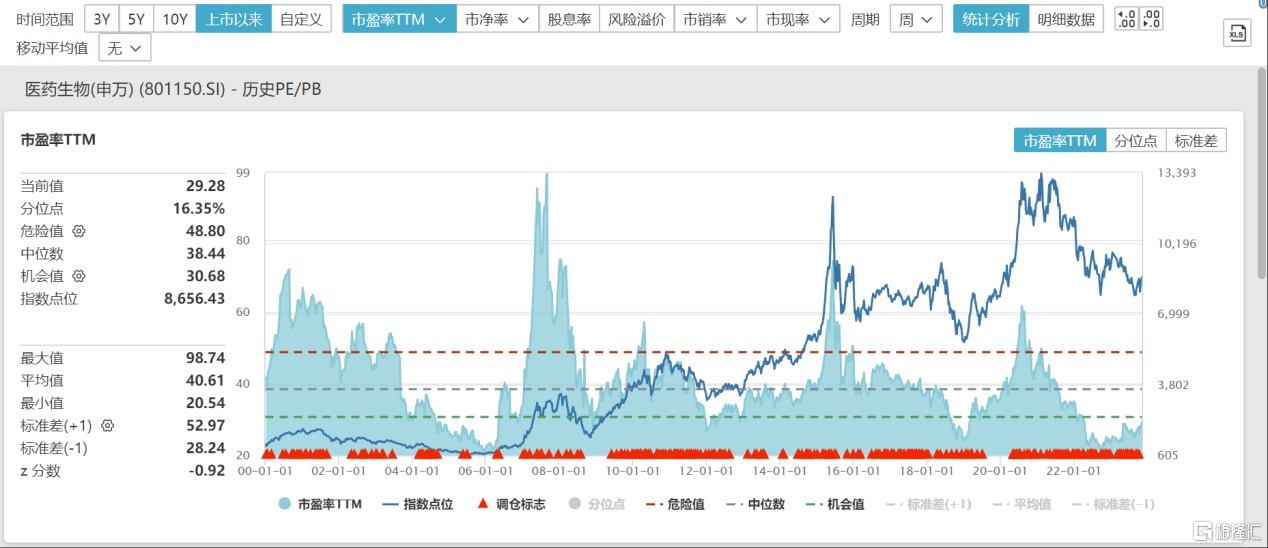Open settings gear next to 危险值

pos(79,231)
